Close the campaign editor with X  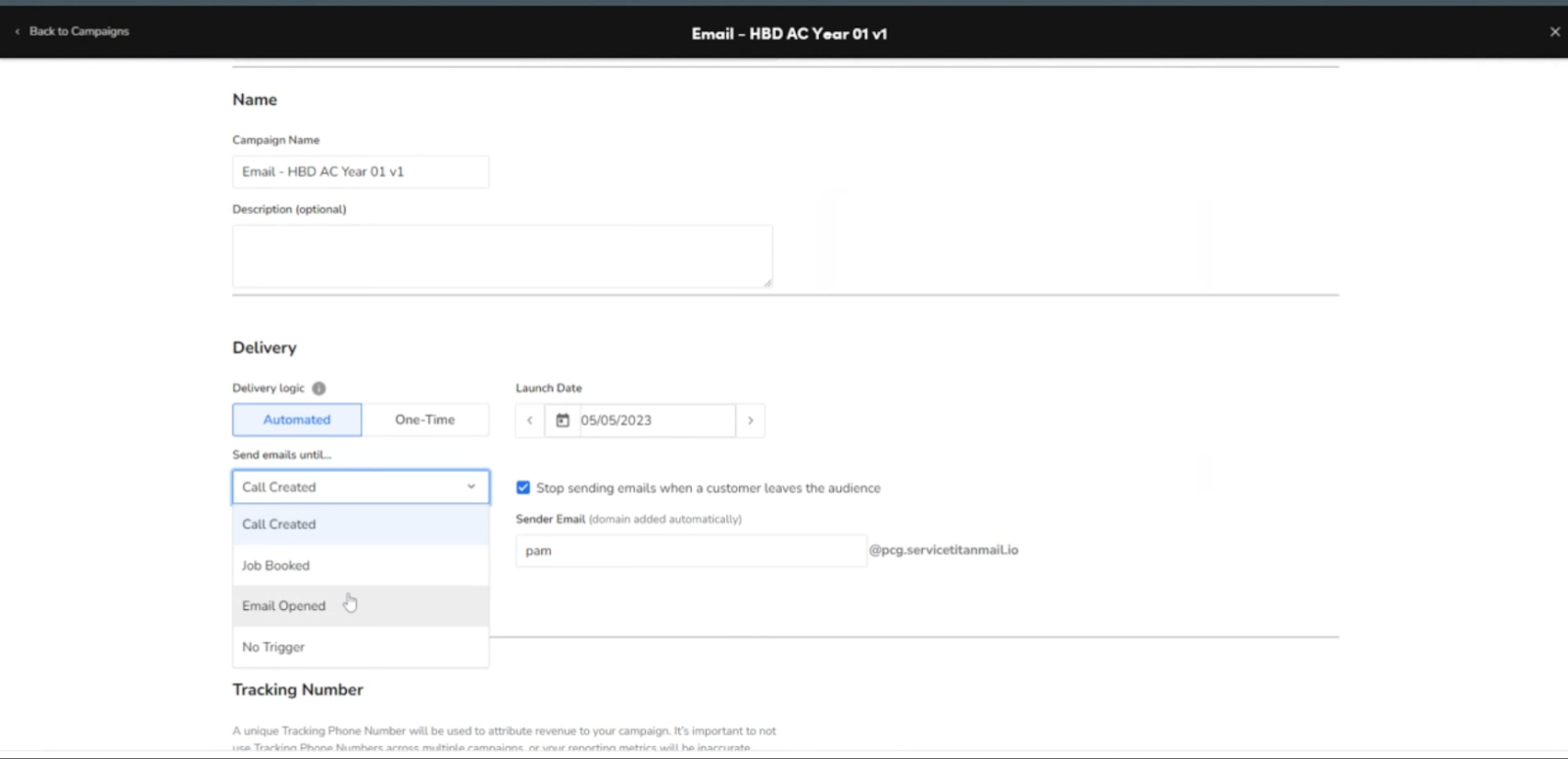point(1554,32)
